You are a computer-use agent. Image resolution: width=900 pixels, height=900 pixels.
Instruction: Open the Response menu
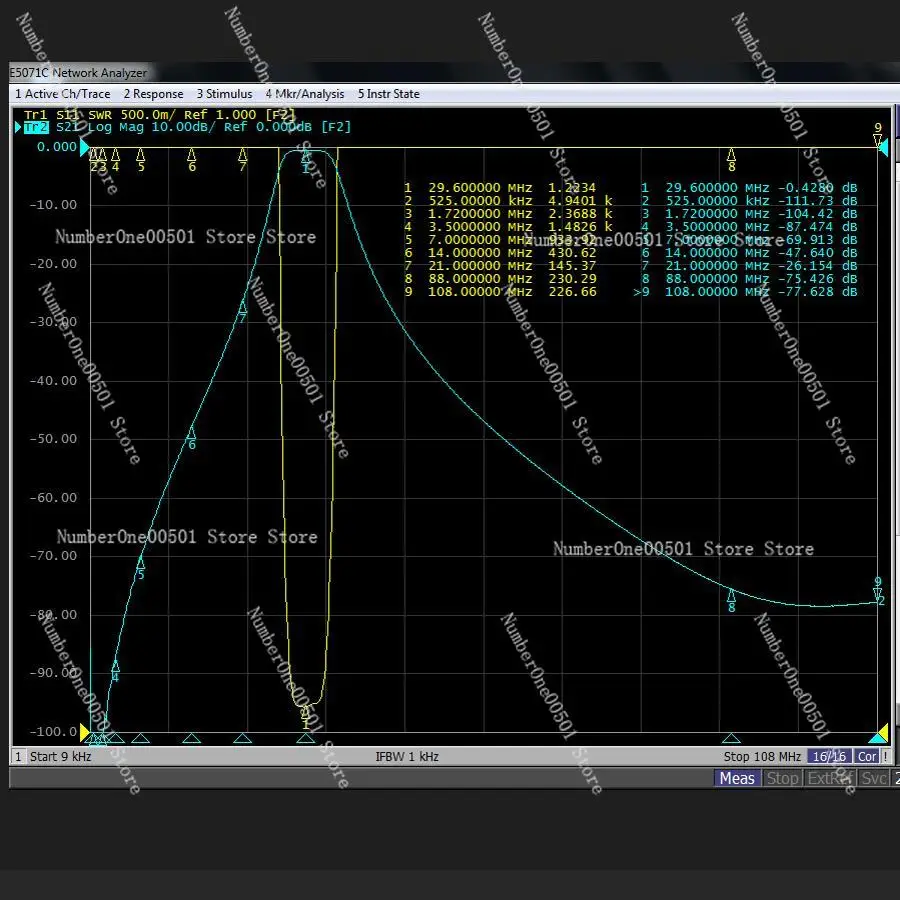pos(154,94)
